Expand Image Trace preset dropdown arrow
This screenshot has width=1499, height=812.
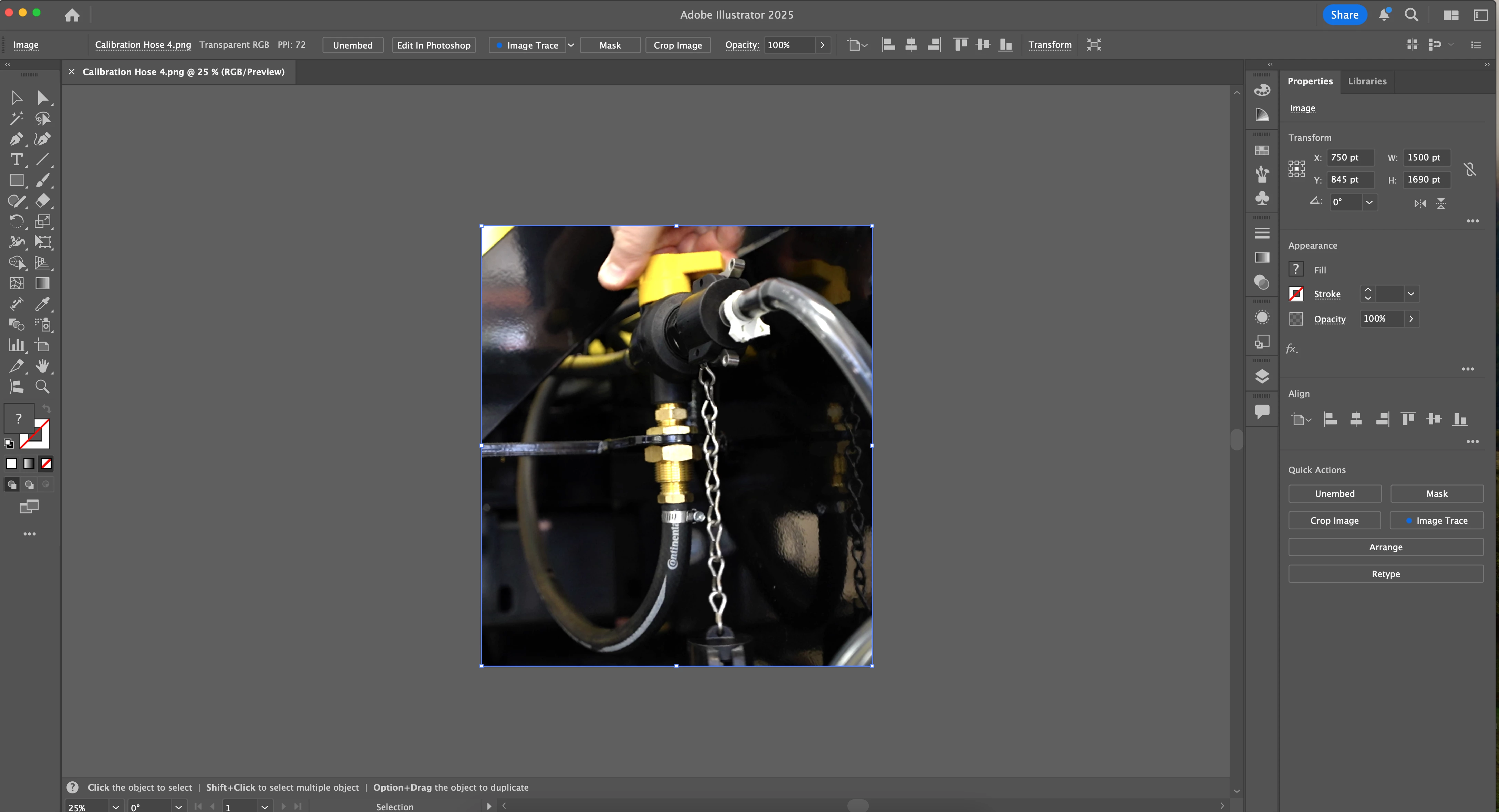click(x=571, y=45)
